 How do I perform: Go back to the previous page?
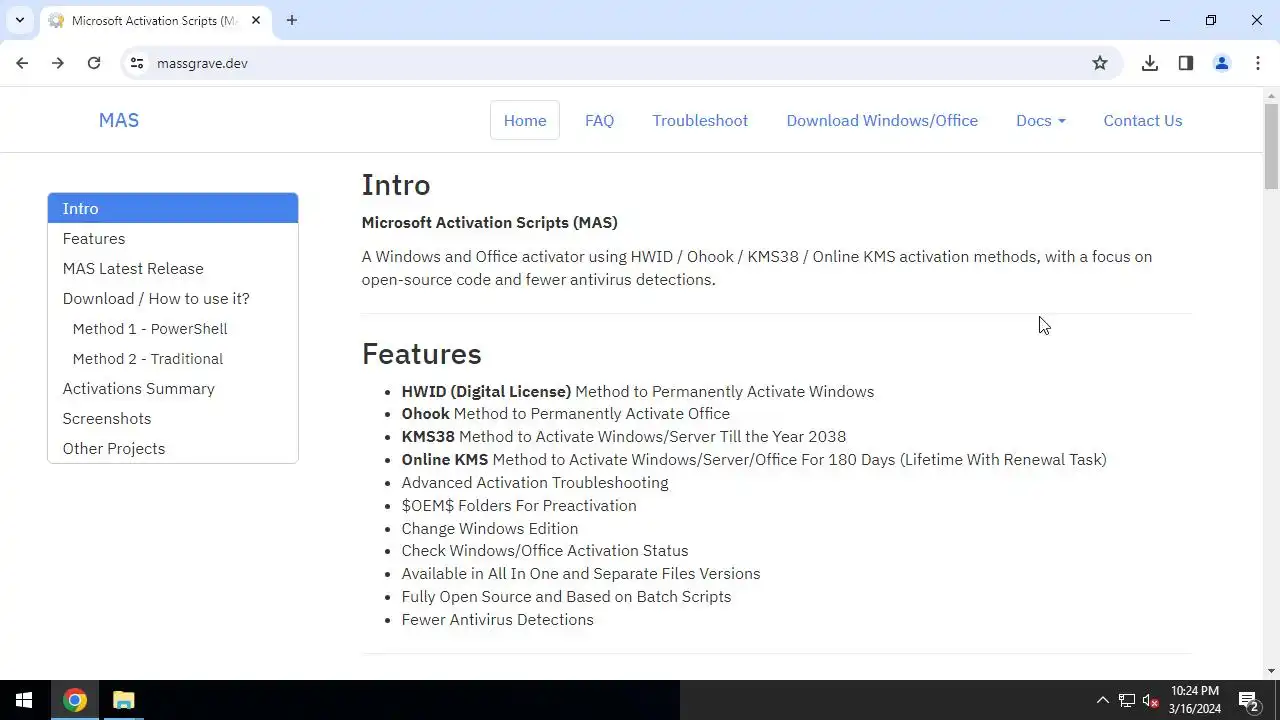(x=22, y=63)
